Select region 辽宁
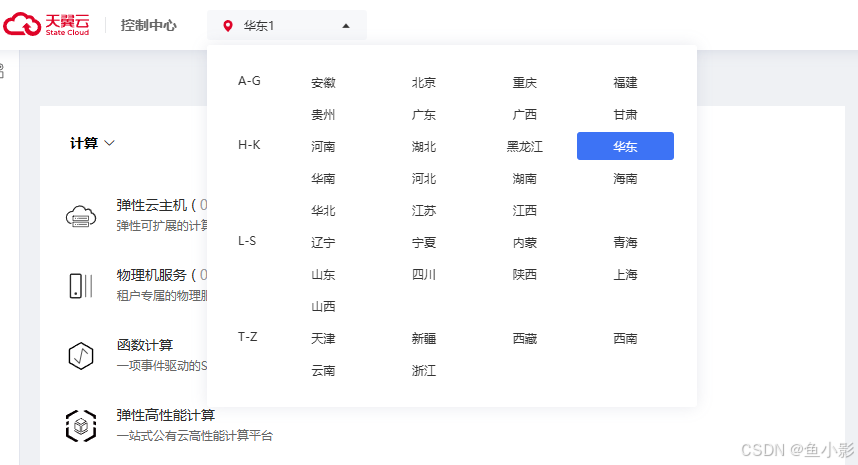The image size is (858, 465). pyautogui.click(x=323, y=242)
